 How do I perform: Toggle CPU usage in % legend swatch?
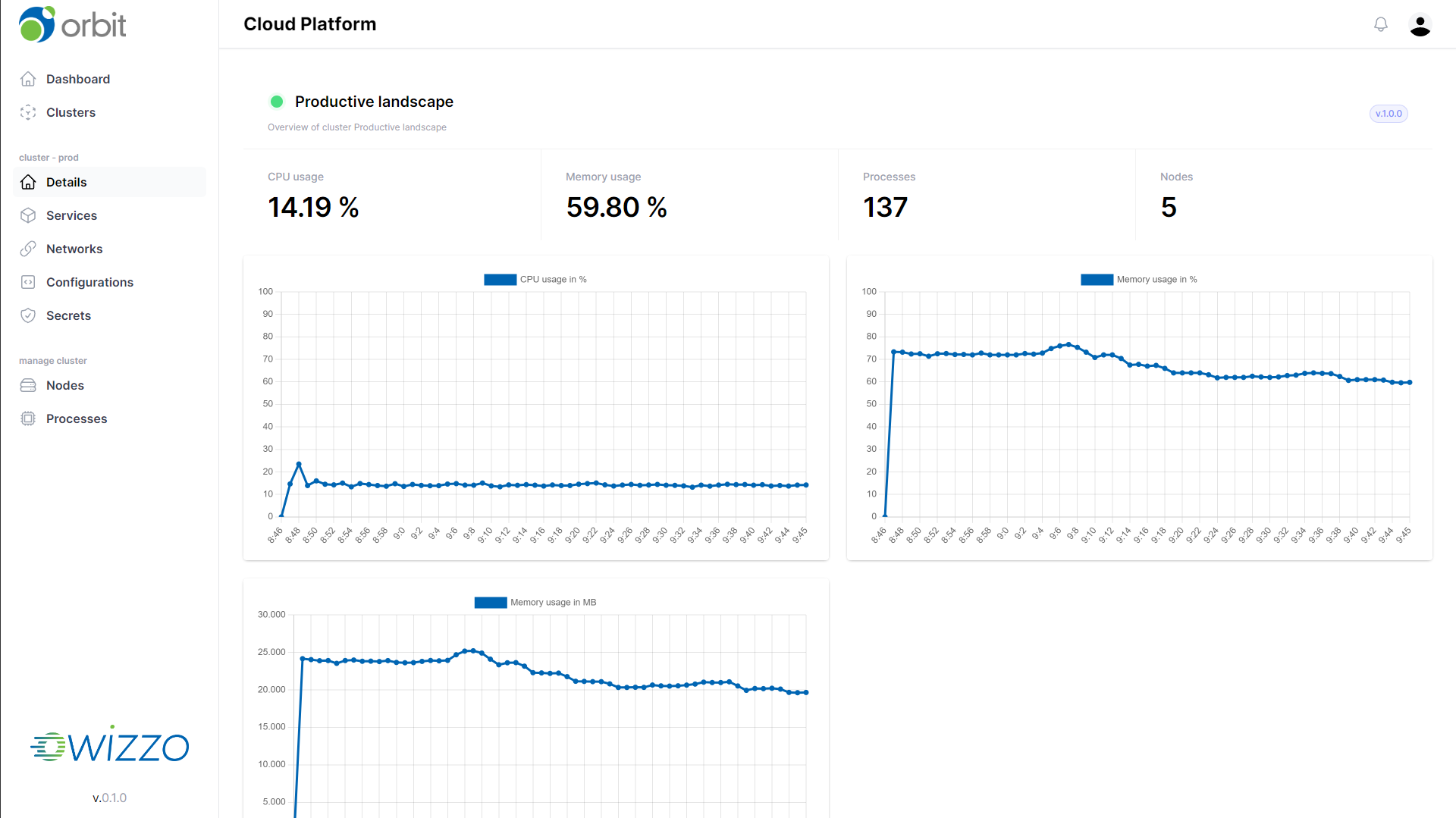pos(500,280)
